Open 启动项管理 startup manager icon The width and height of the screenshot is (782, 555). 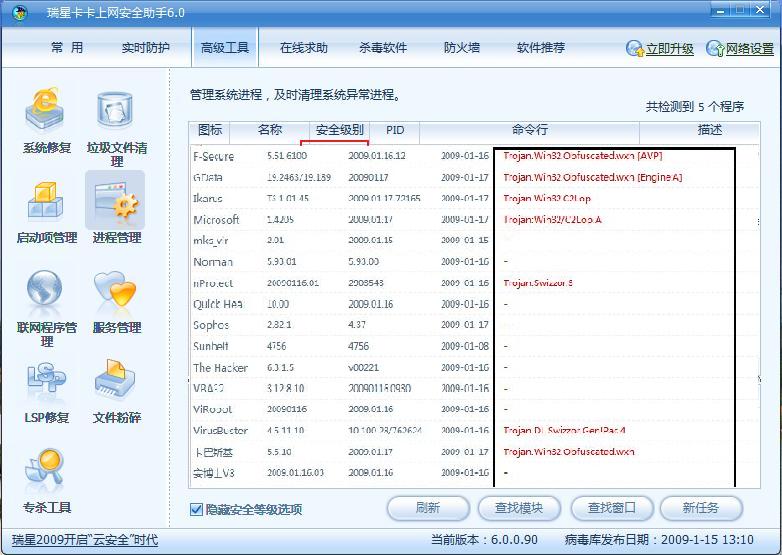click(x=45, y=201)
